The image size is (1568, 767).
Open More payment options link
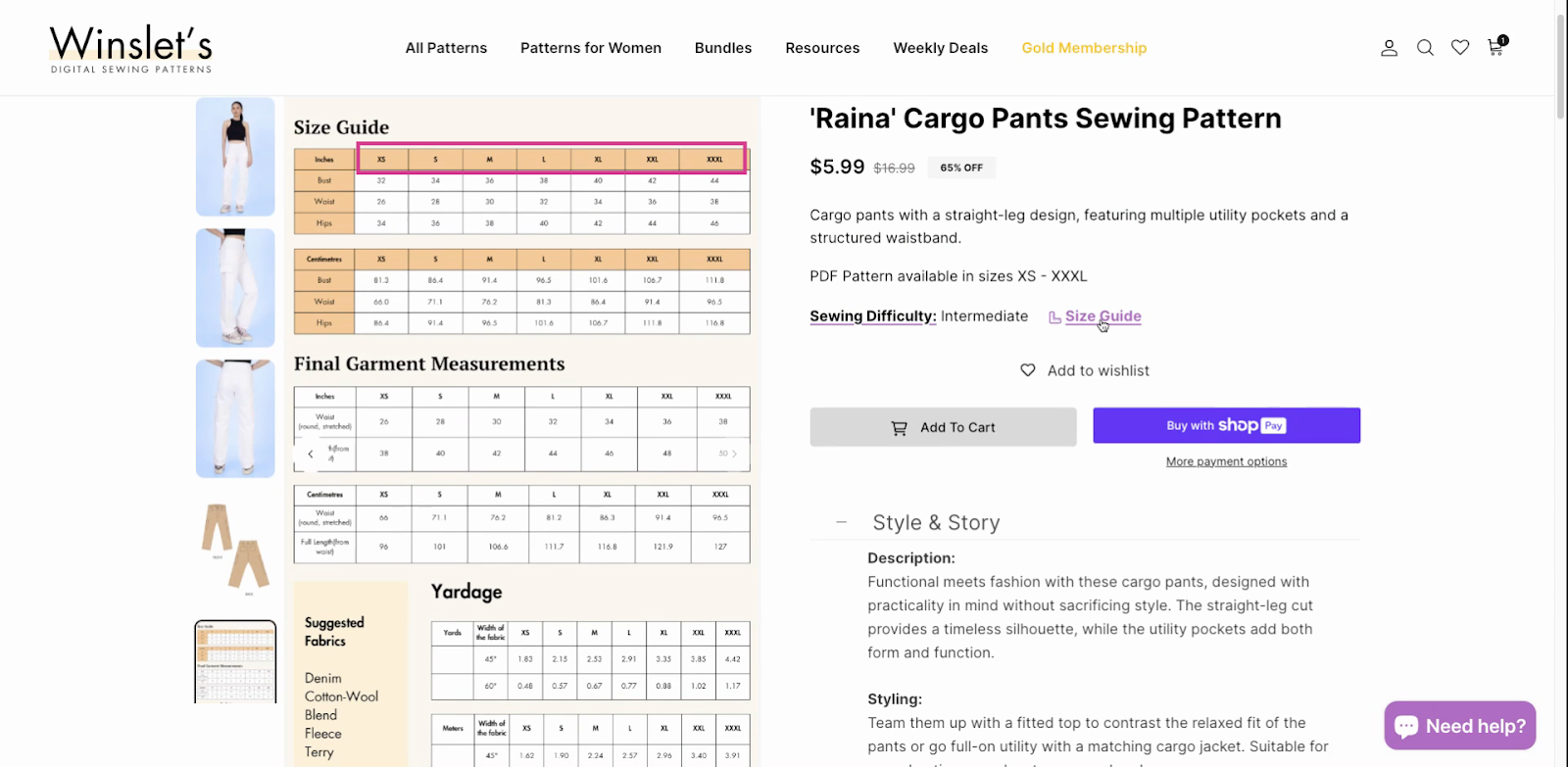pyautogui.click(x=1227, y=461)
